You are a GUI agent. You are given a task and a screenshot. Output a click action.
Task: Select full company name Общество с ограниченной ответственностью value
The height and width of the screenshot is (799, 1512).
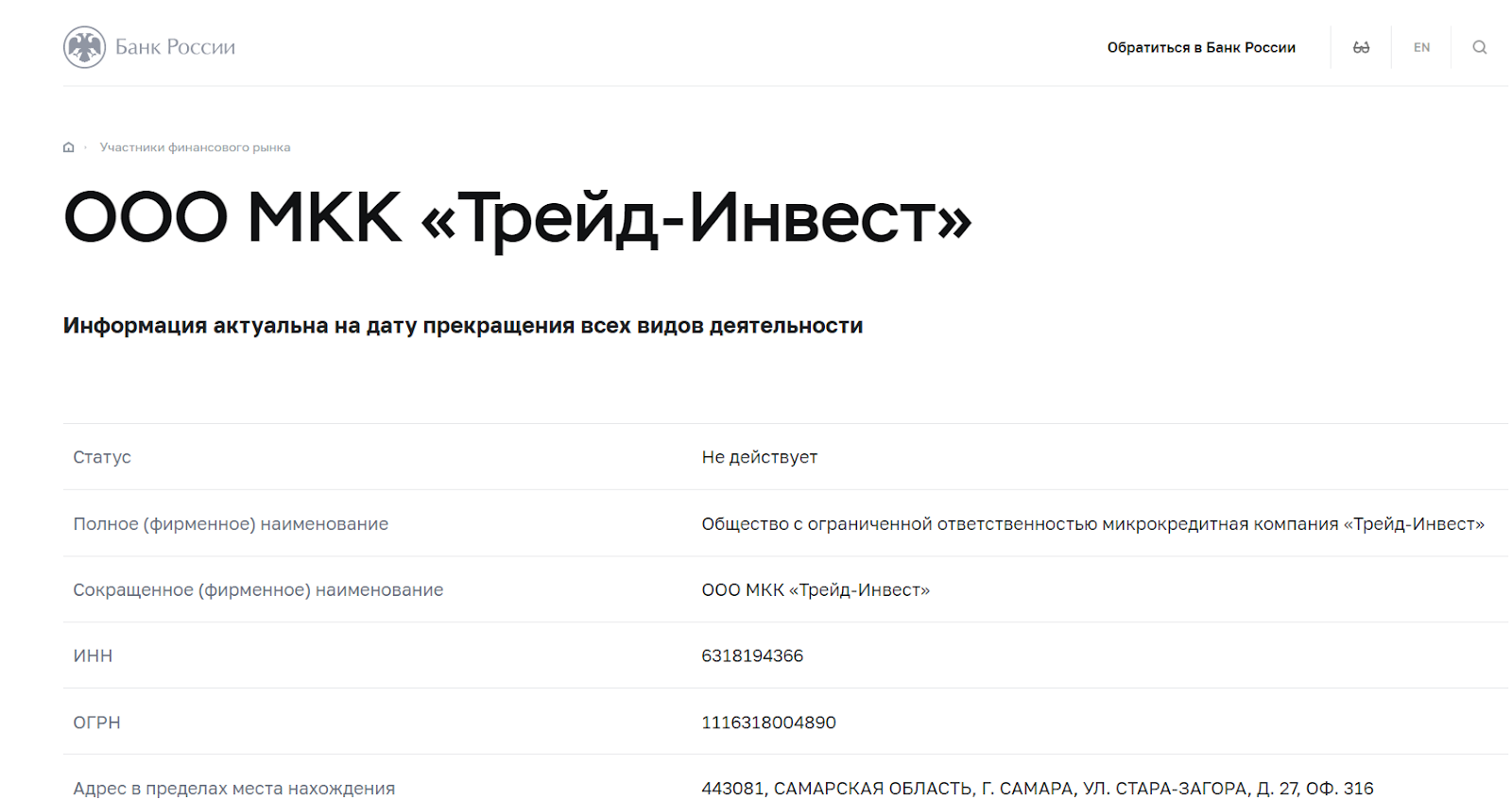coord(1092,524)
